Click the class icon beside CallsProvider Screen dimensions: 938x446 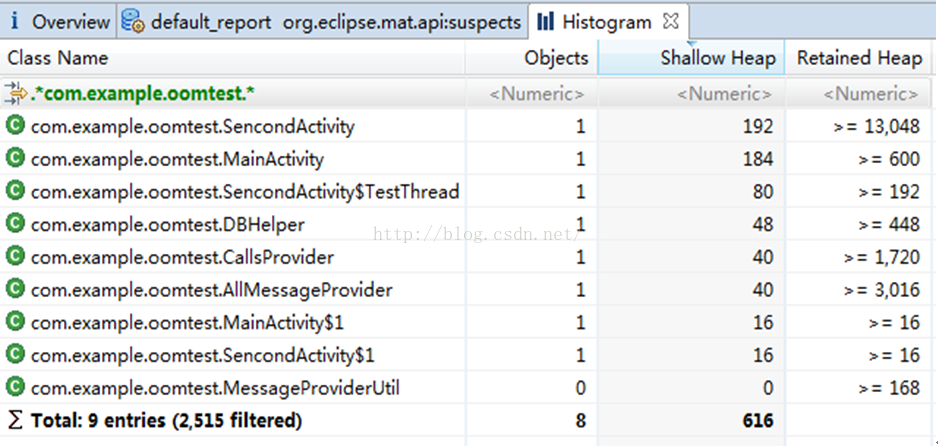point(15,257)
